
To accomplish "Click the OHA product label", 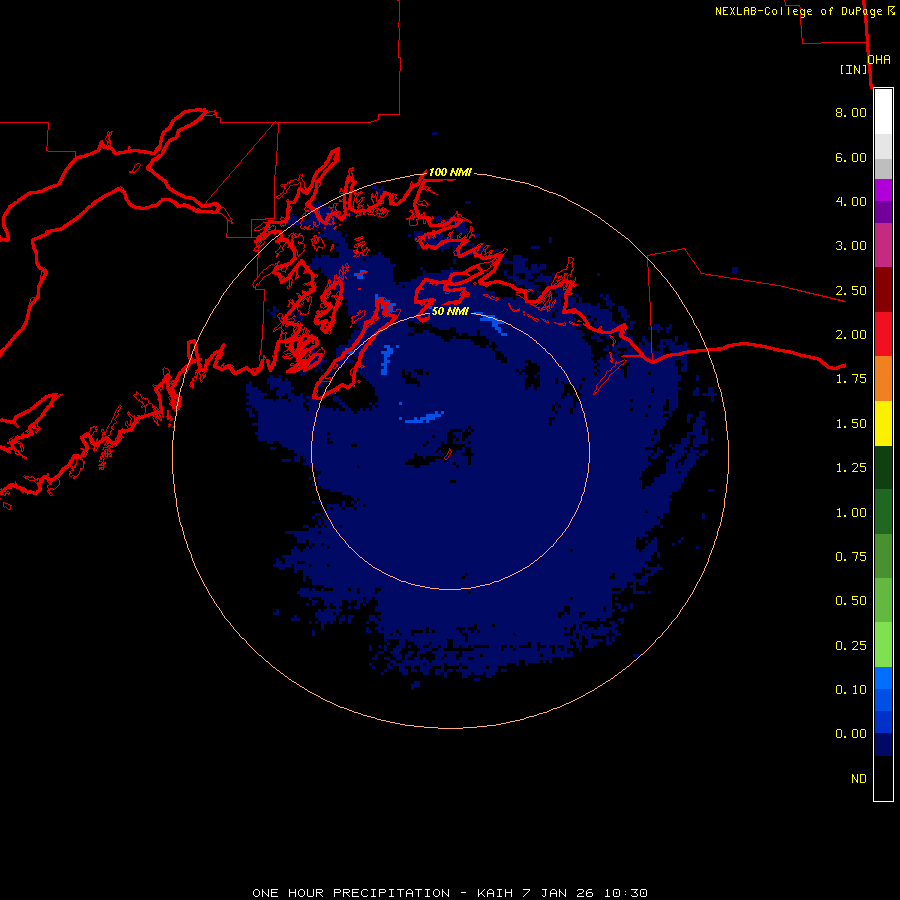I will pos(879,60).
